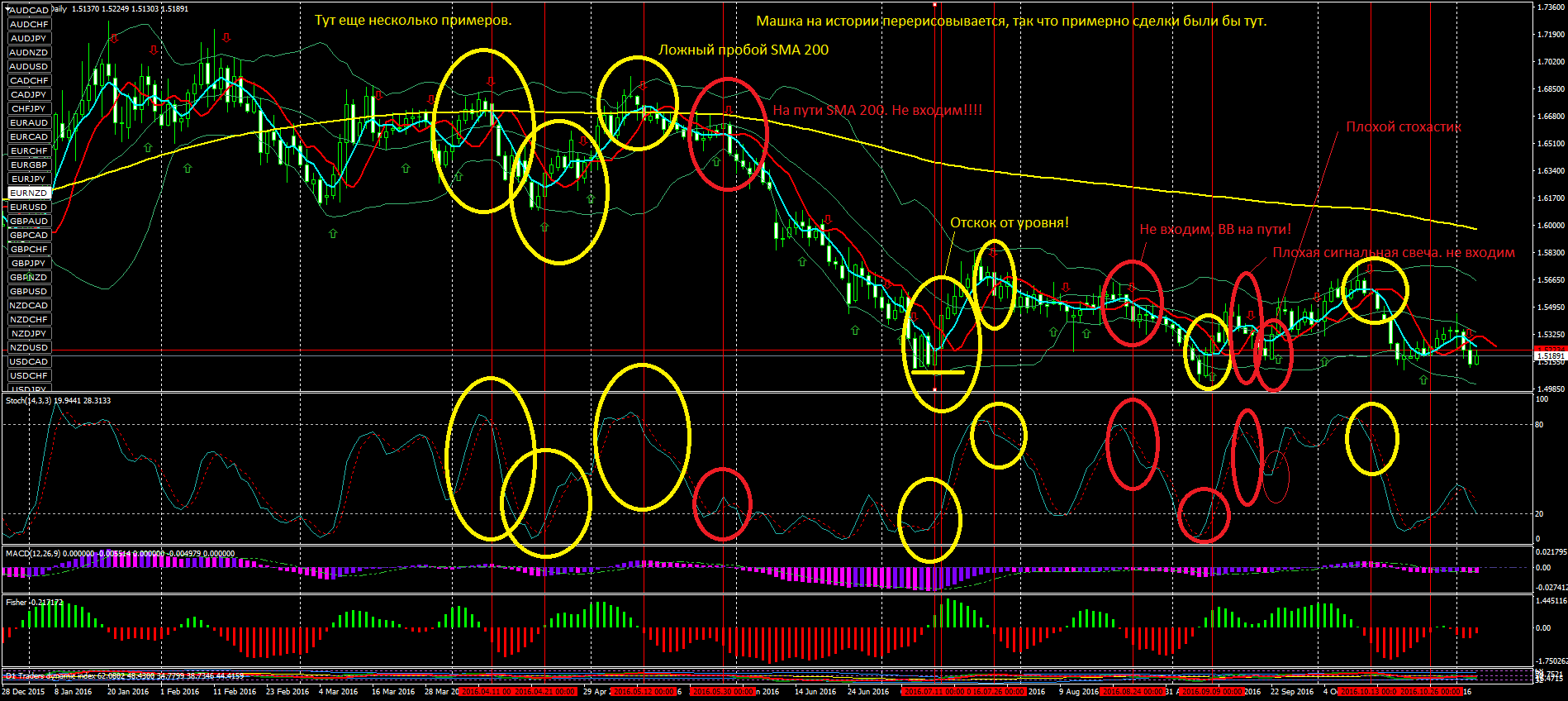Load CHFJPY from the symbol list
1568x701 pixels.
tap(29, 108)
